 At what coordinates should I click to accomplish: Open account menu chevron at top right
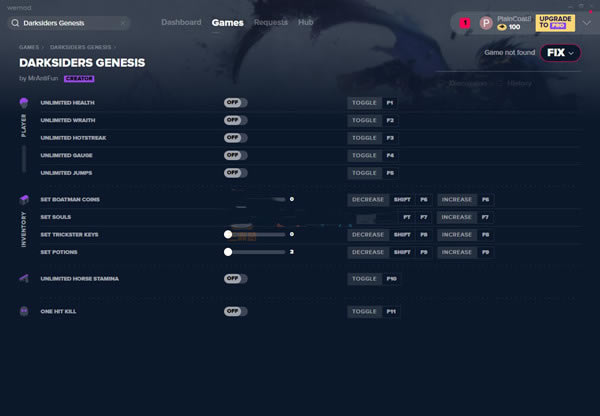pos(587,22)
